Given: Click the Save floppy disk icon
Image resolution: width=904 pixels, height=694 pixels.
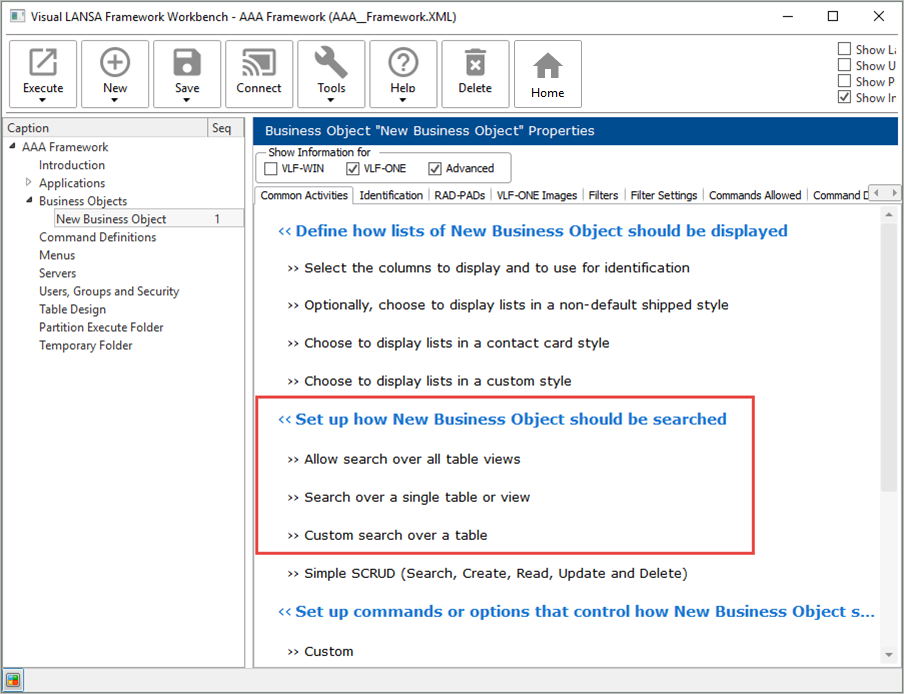Looking at the screenshot, I should click(187, 65).
